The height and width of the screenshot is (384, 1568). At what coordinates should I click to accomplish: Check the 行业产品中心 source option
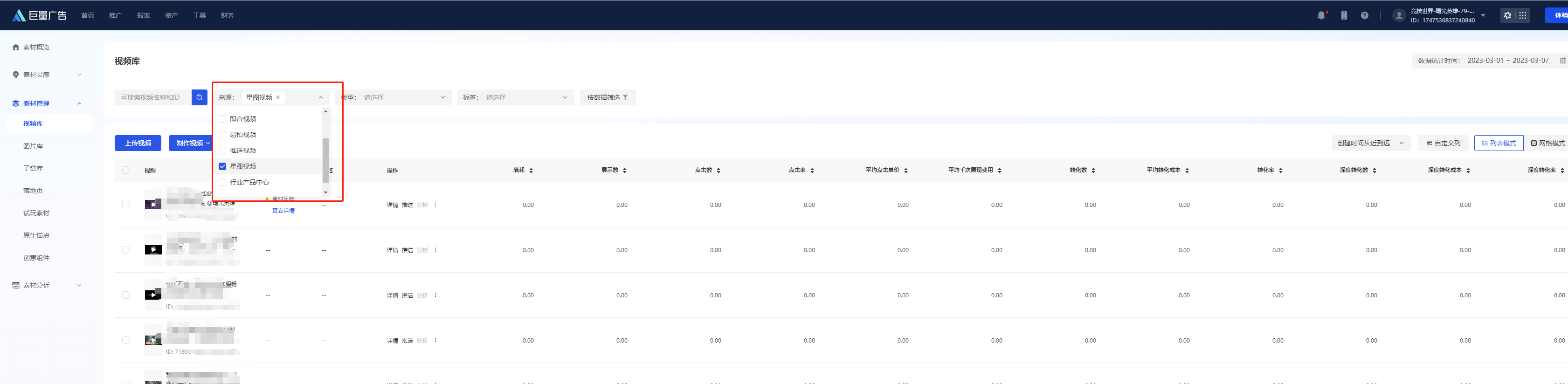point(222,182)
